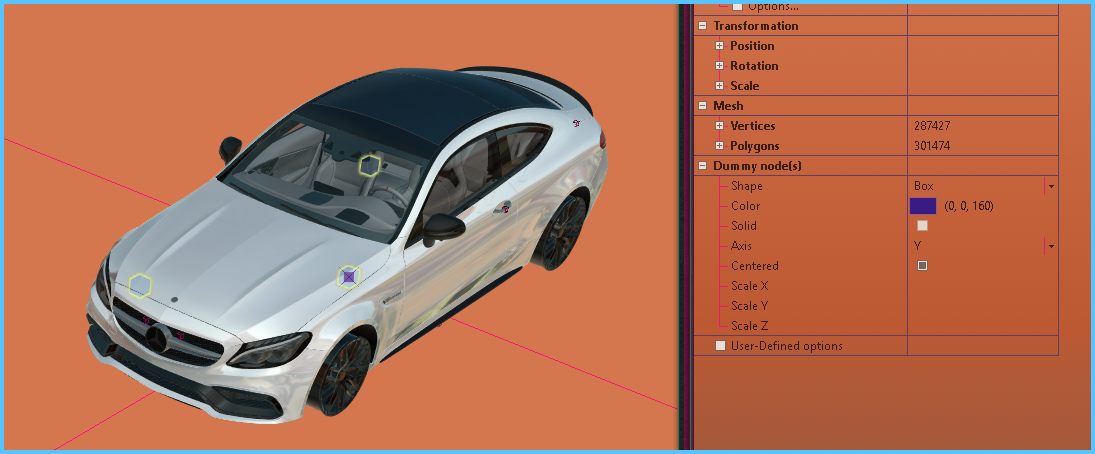
Task: Select the hexagon dummy node on front-left hood
Action: tap(140, 286)
